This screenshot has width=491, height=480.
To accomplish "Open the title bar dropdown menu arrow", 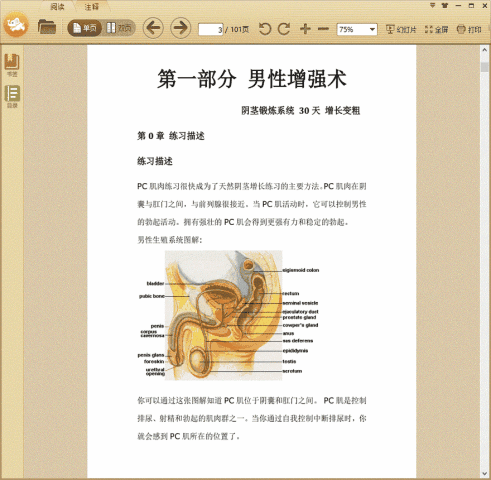I will [x=432, y=5].
